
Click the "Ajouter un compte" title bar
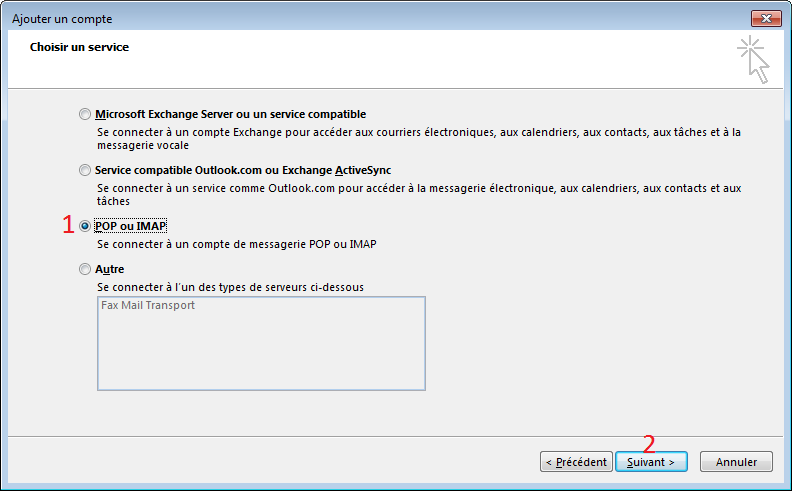click(300, 19)
